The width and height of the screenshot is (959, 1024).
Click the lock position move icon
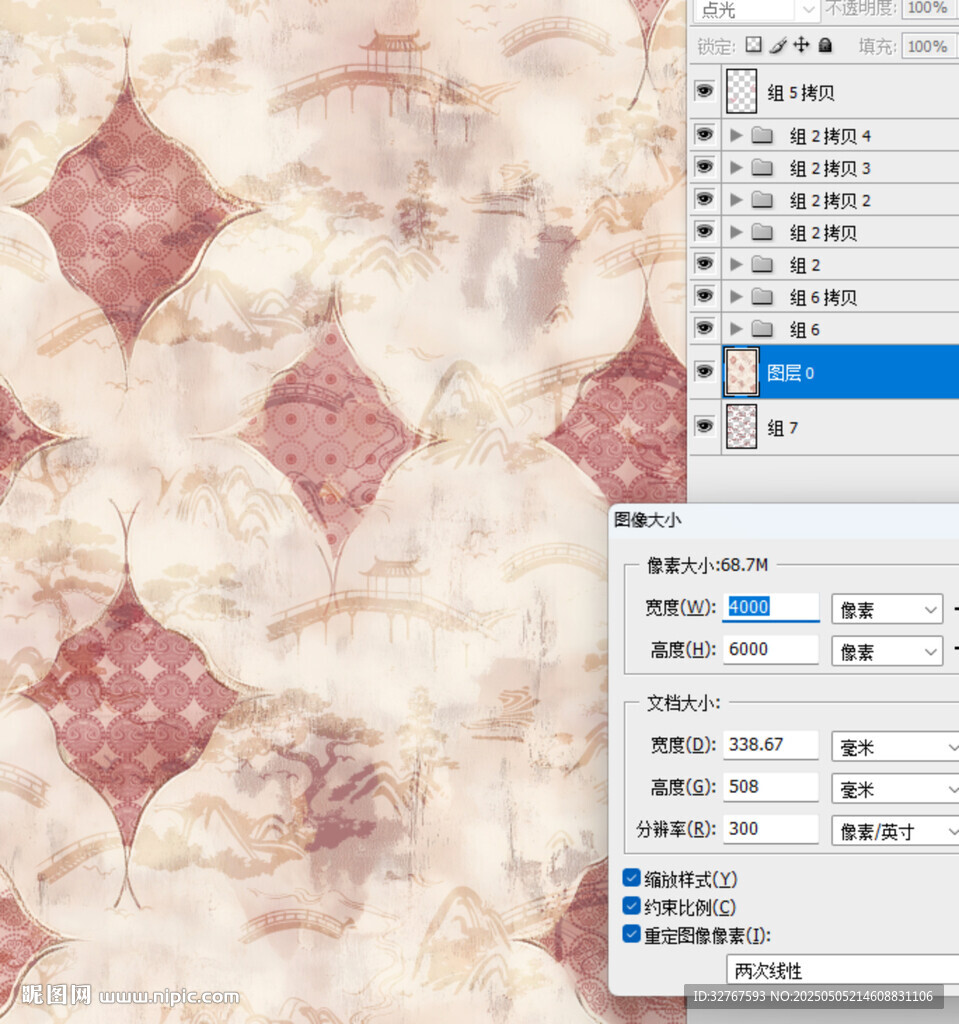pos(801,46)
